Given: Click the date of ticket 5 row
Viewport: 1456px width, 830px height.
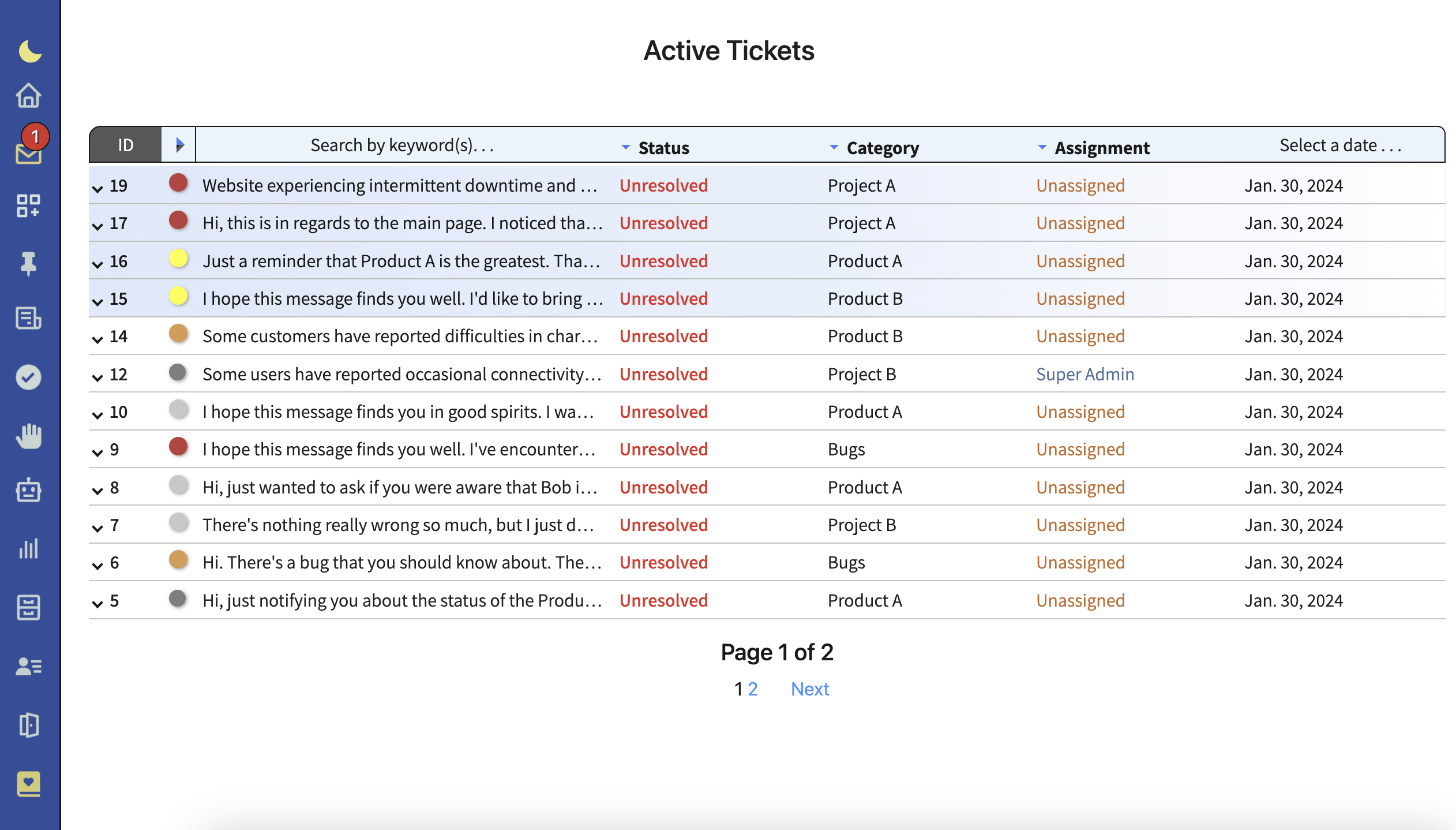Looking at the screenshot, I should tap(1293, 600).
